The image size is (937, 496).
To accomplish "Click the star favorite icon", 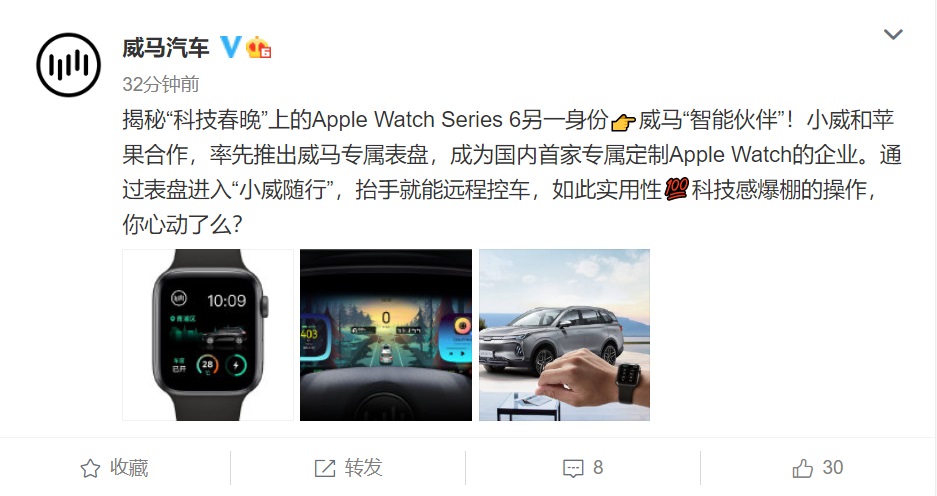I will click(x=90, y=469).
